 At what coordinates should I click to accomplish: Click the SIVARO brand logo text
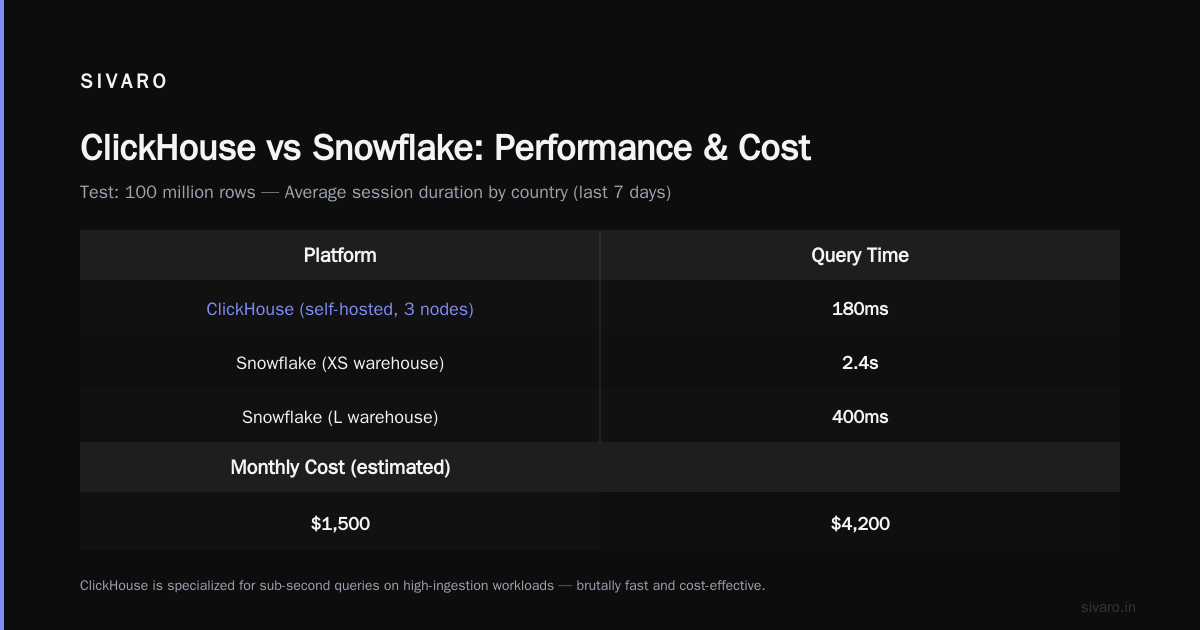[x=124, y=82]
